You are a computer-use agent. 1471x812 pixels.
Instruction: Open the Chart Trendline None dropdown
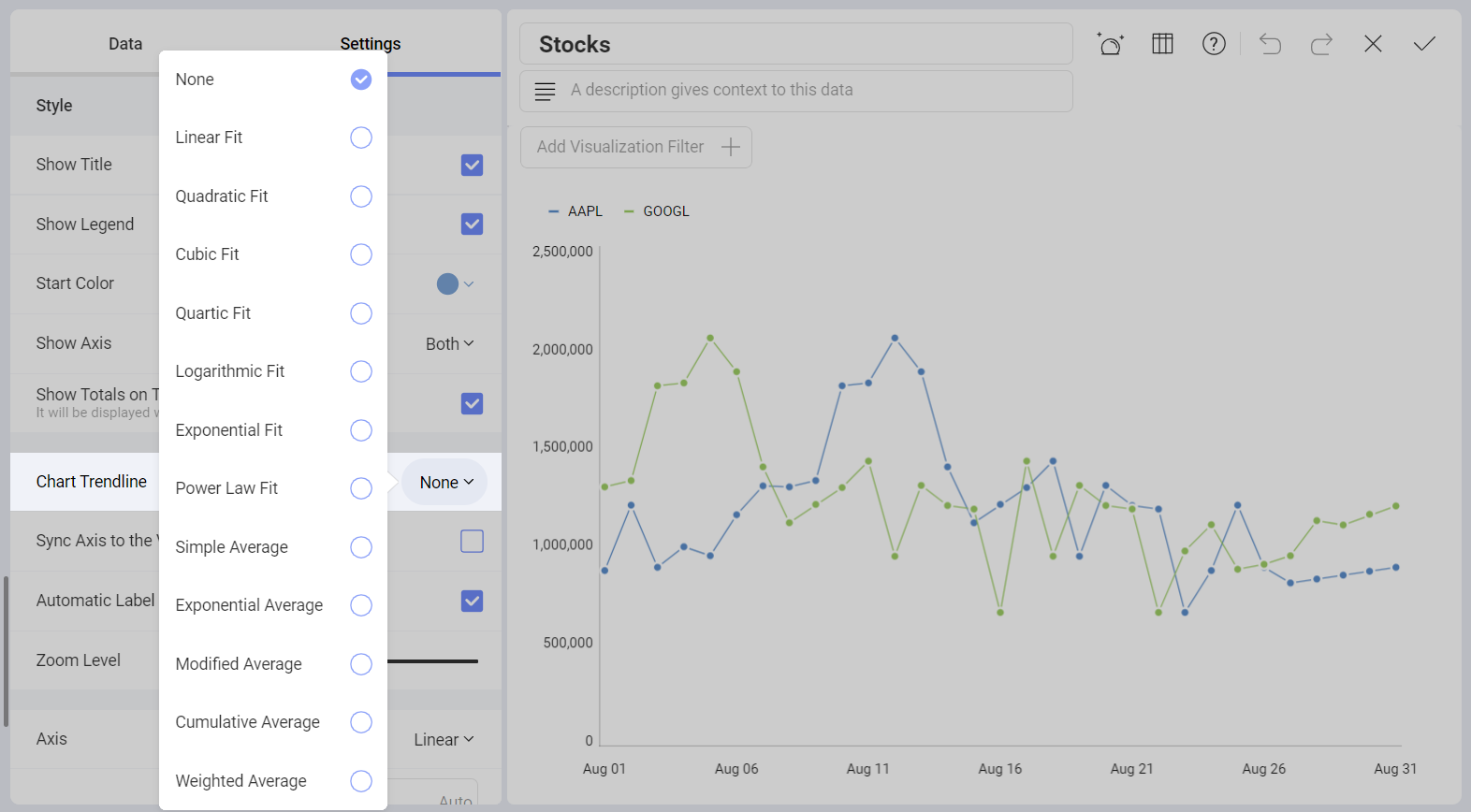coord(445,483)
